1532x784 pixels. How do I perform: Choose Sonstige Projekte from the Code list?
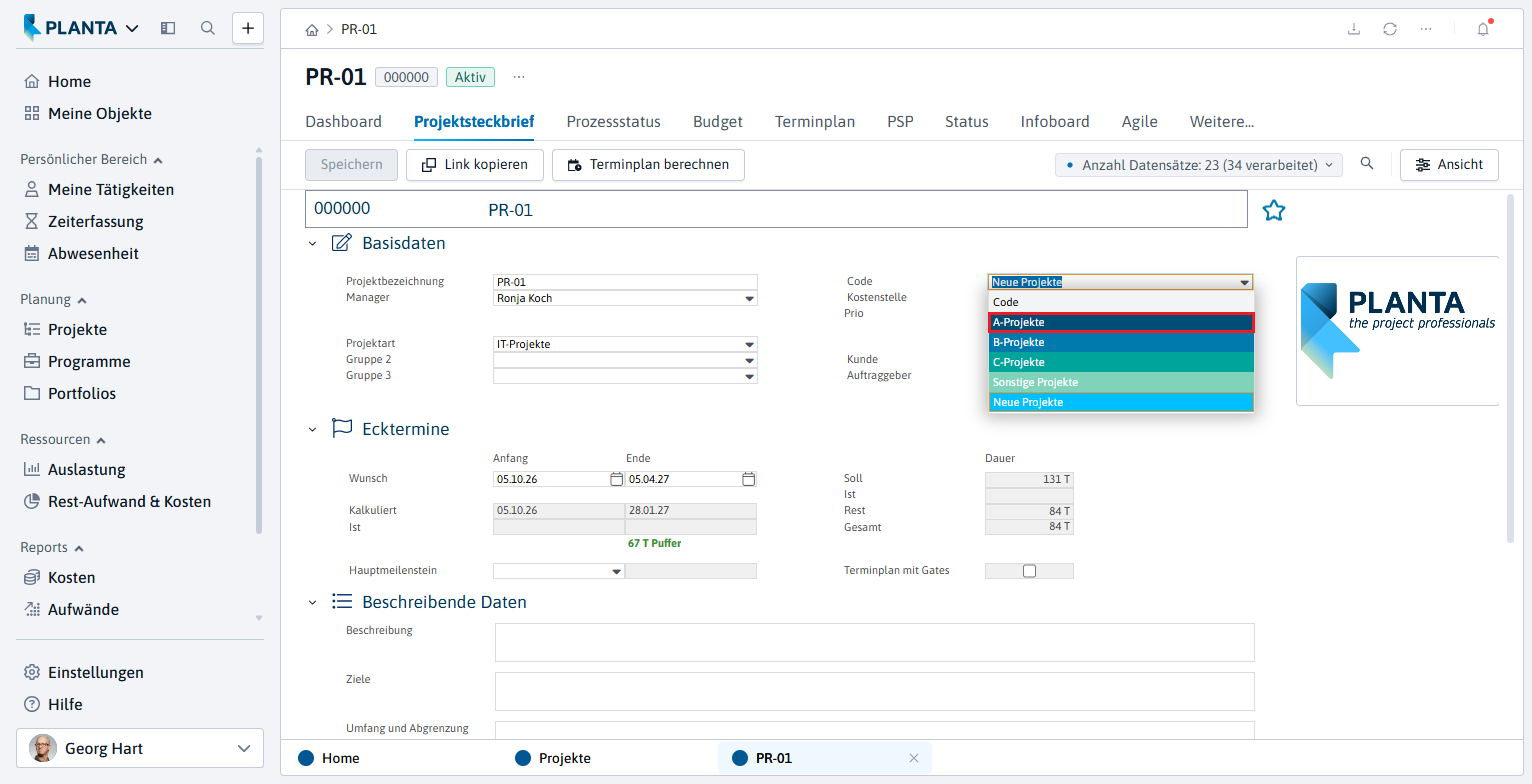pos(1121,382)
